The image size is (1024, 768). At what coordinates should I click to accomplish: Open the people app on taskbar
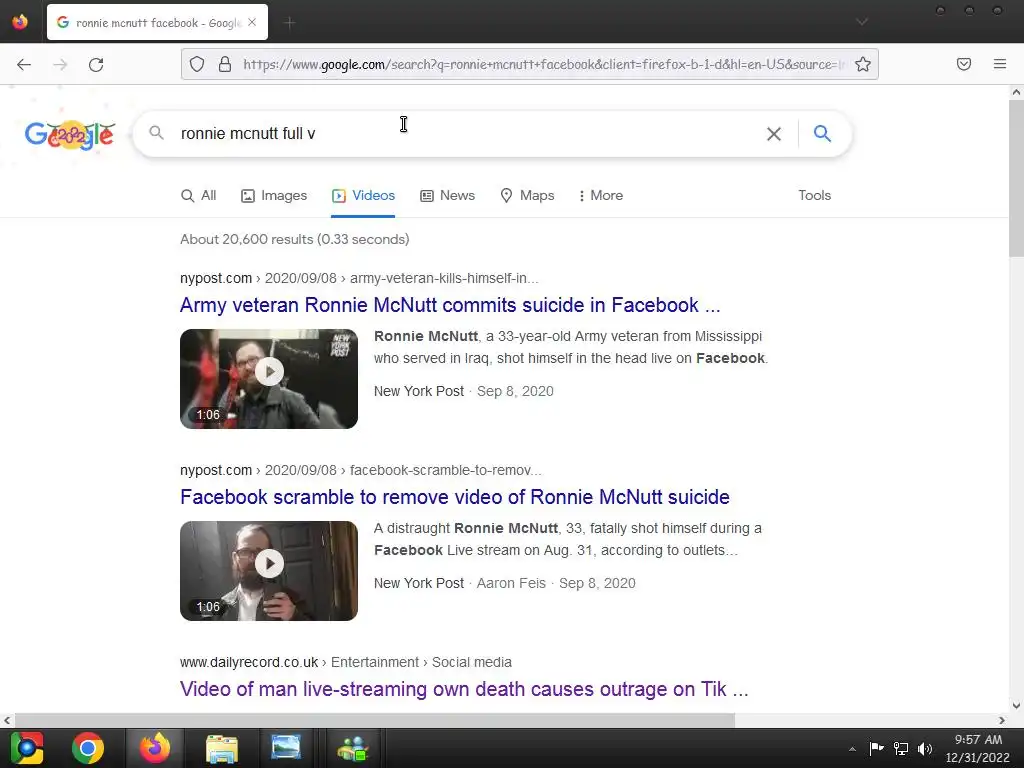click(x=353, y=748)
